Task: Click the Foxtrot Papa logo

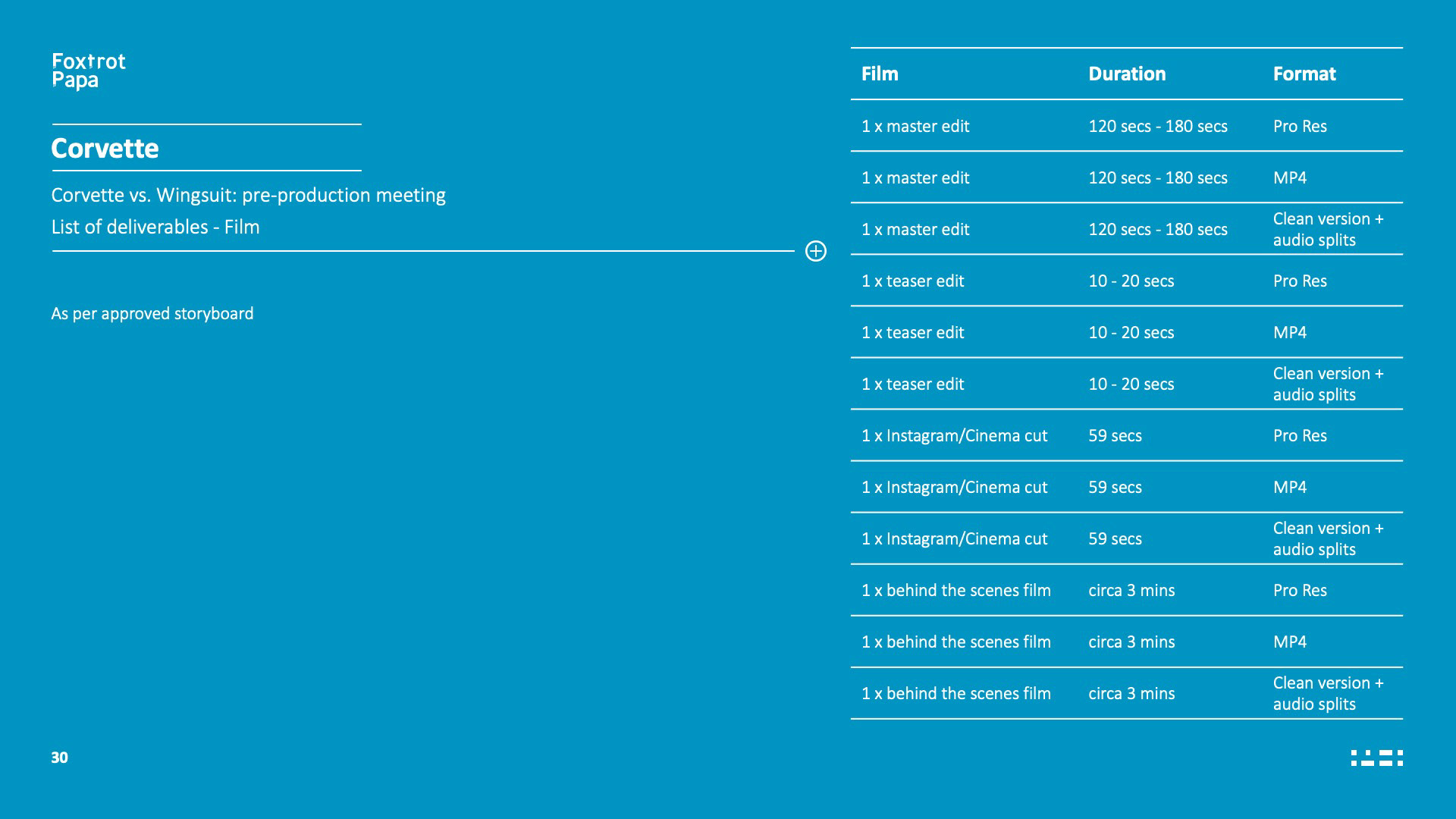Action: [88, 71]
